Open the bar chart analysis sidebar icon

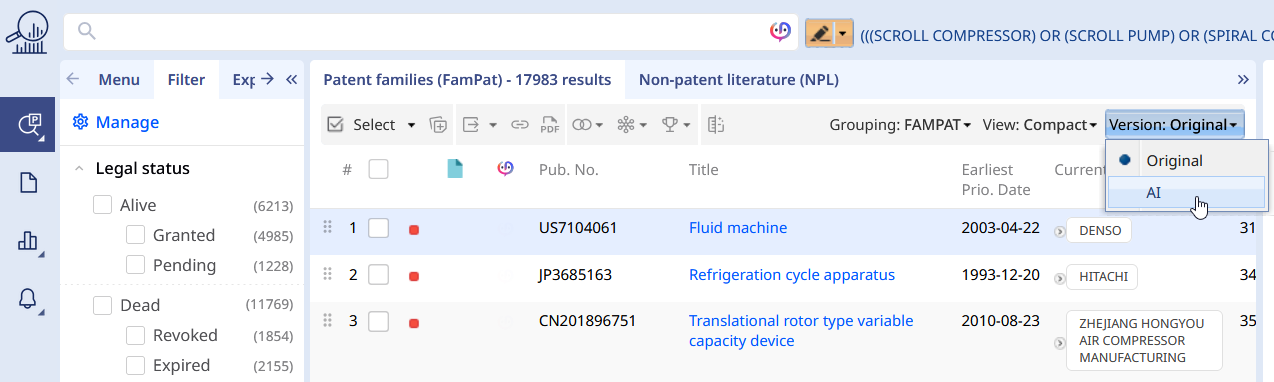pyautogui.click(x=28, y=240)
